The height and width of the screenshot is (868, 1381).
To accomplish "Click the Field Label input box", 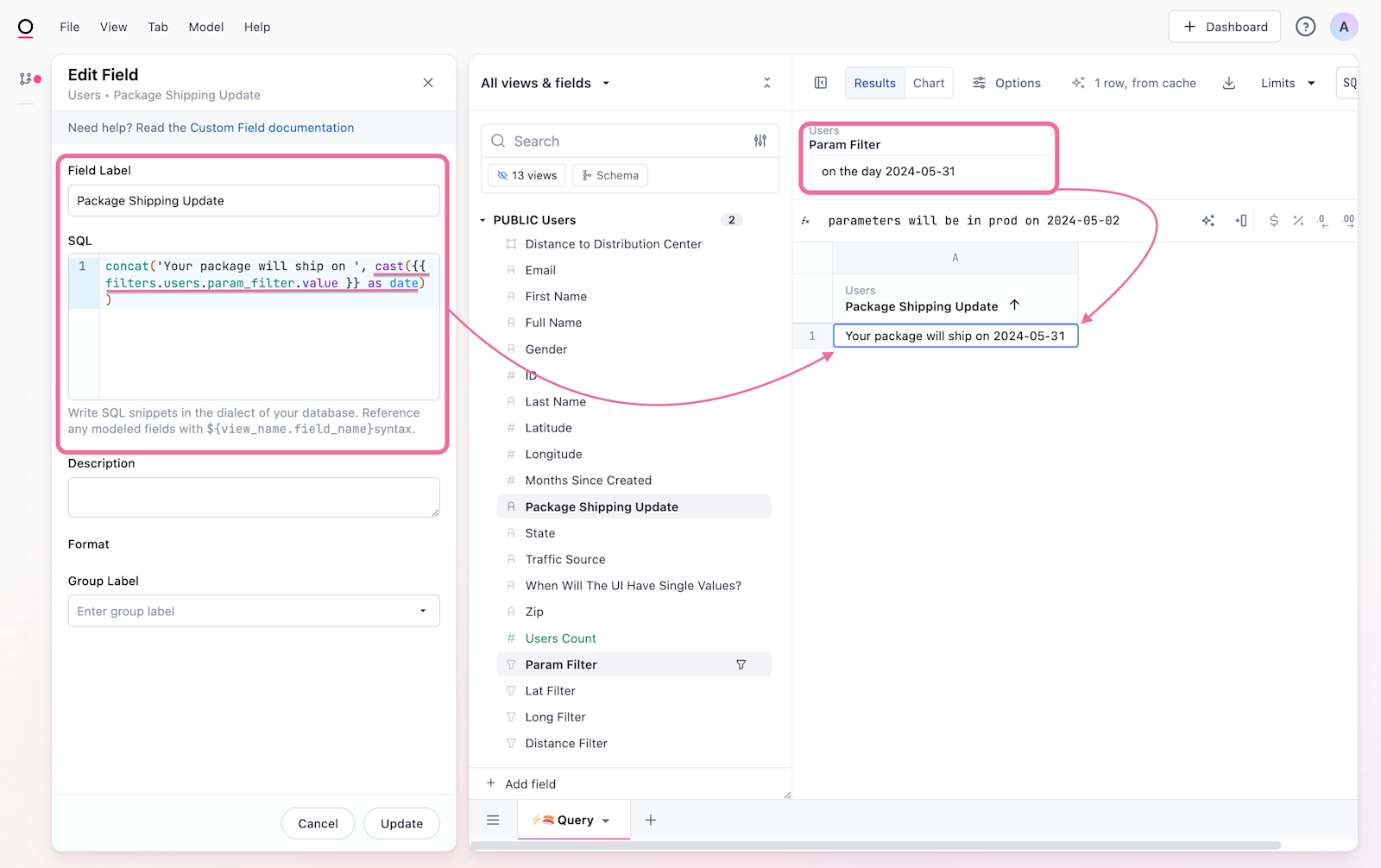I will 254,201.
